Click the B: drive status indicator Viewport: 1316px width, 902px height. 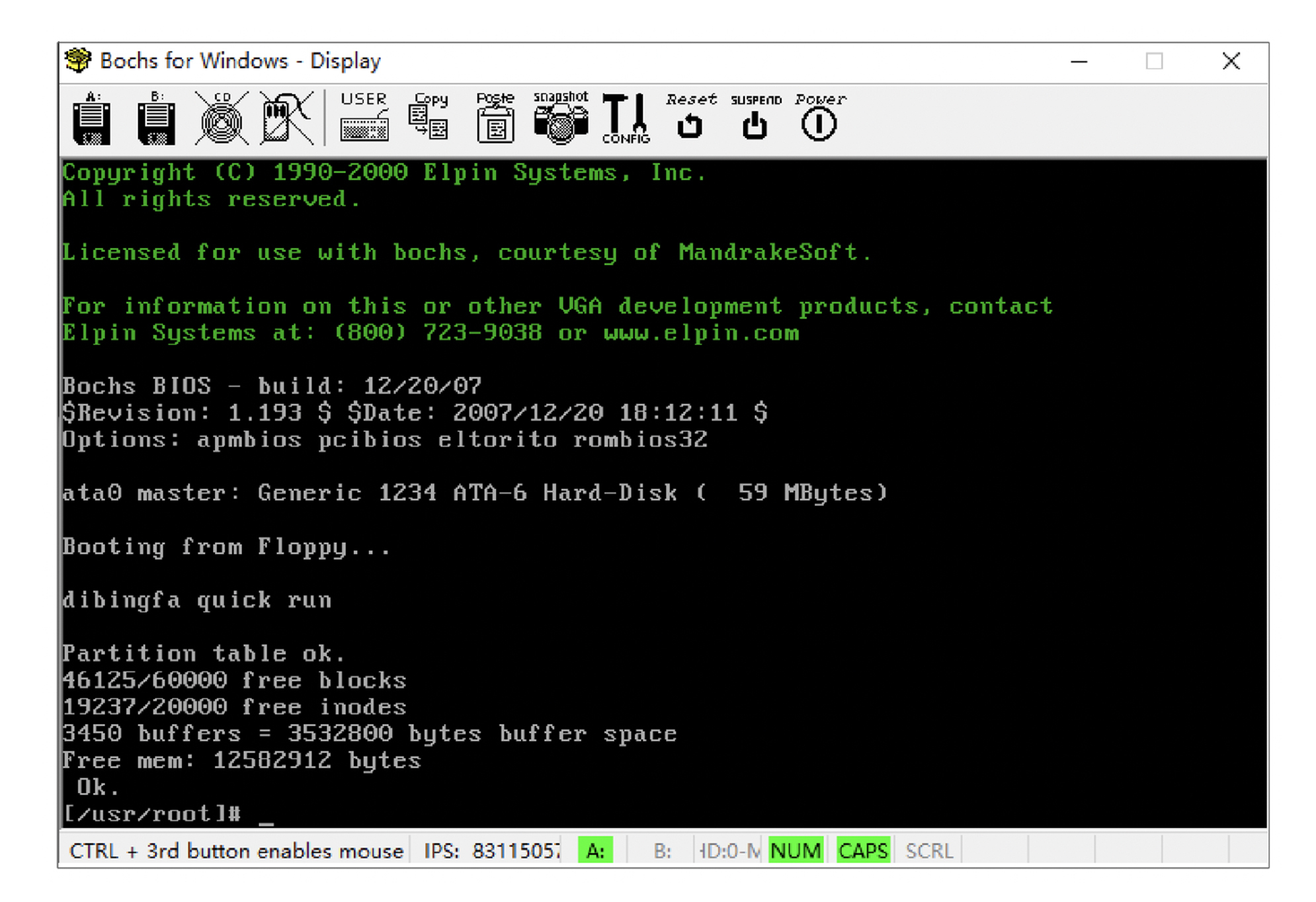pos(662,850)
